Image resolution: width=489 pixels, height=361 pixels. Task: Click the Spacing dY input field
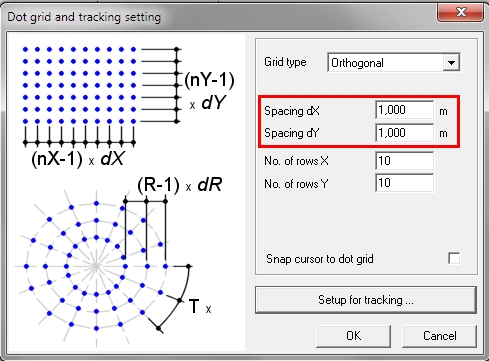405,133
